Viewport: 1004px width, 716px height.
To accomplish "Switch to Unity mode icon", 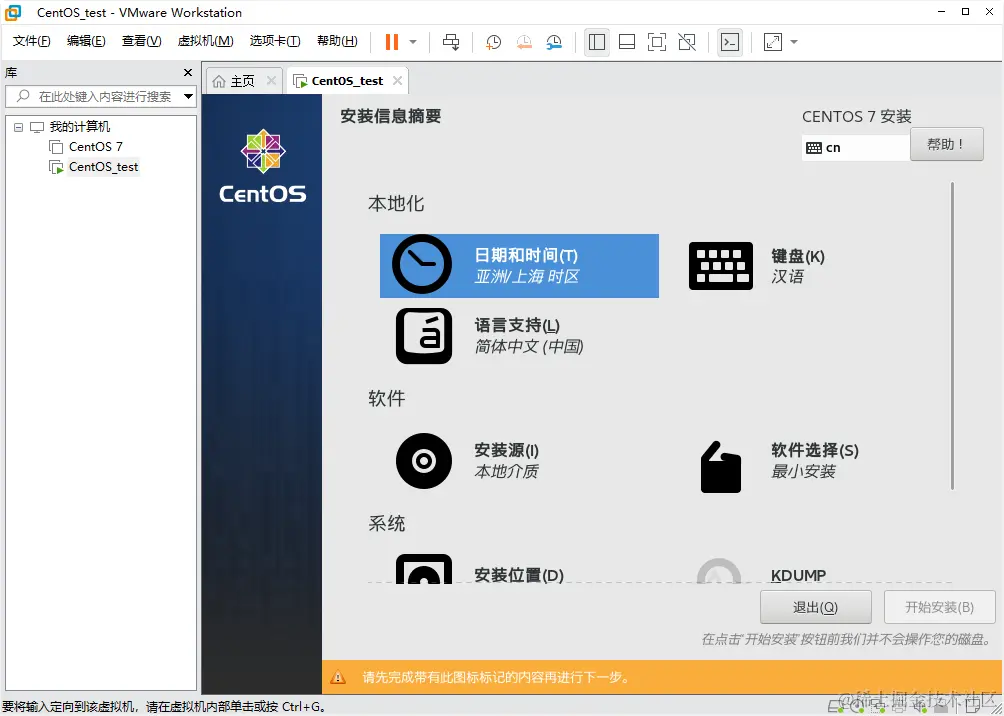I will (x=688, y=42).
